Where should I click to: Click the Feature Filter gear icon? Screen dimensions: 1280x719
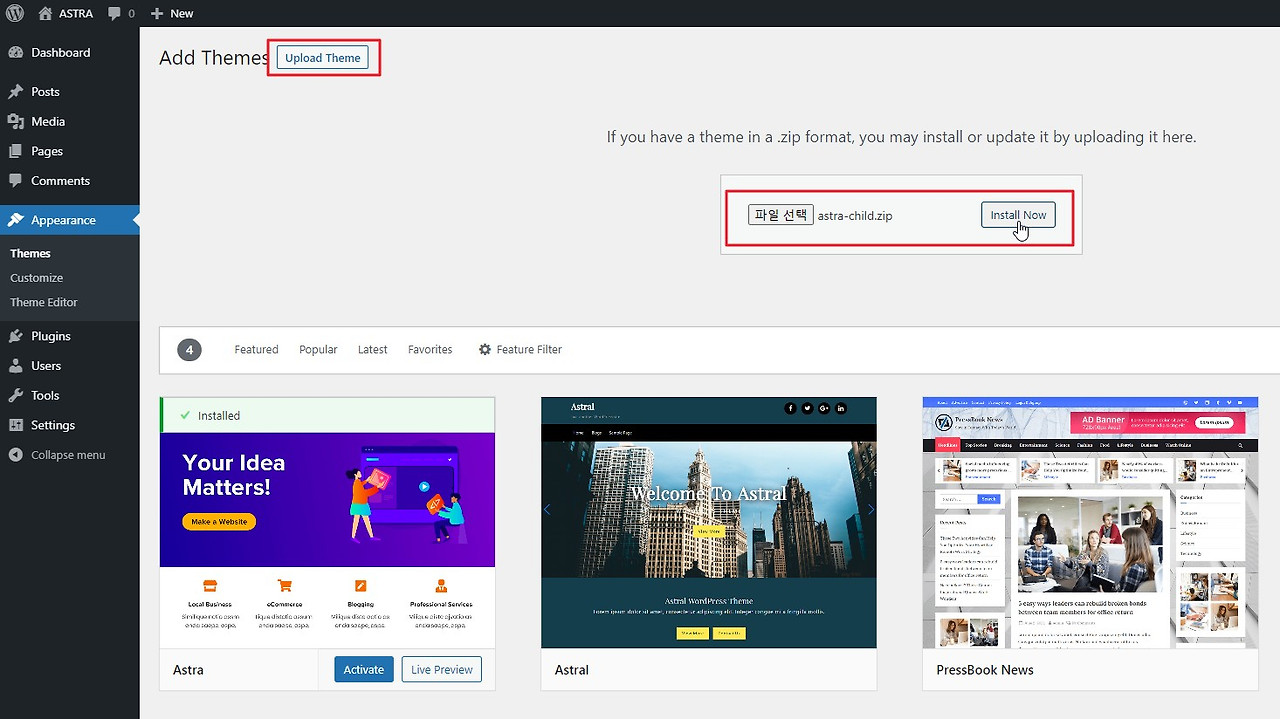coord(485,349)
